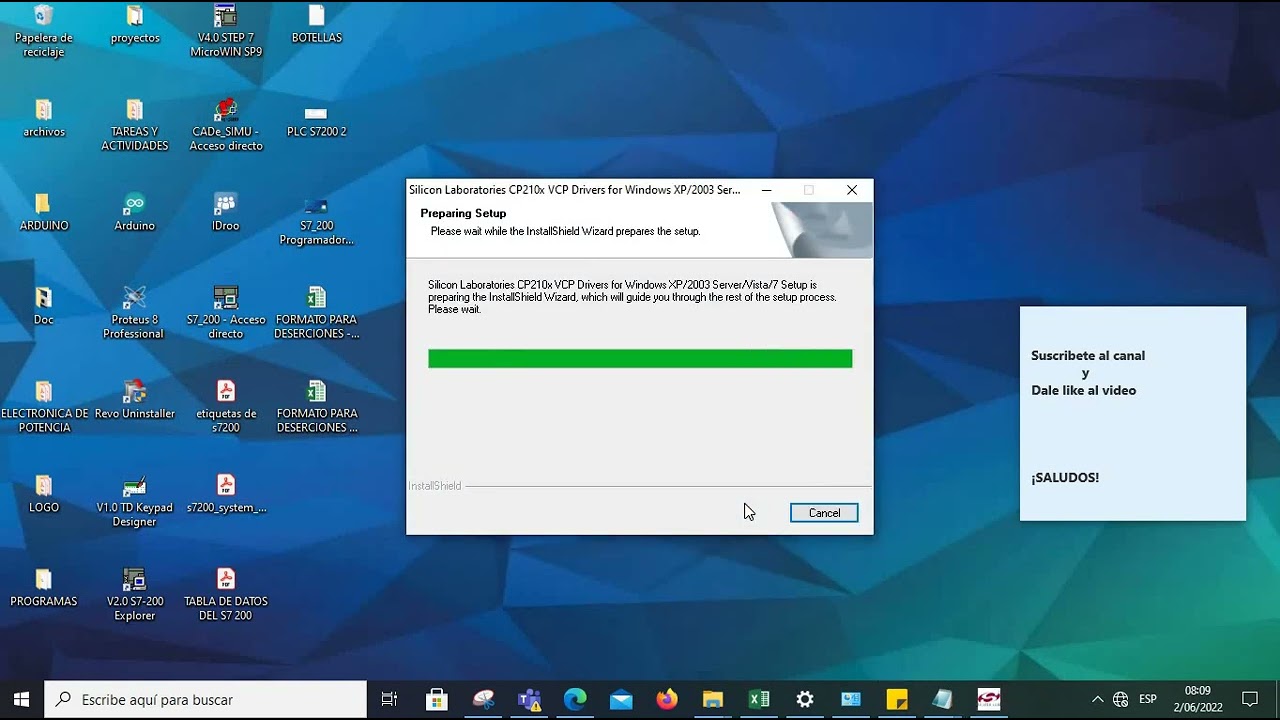
Task: Select the archivos folder icon
Action: click(44, 118)
